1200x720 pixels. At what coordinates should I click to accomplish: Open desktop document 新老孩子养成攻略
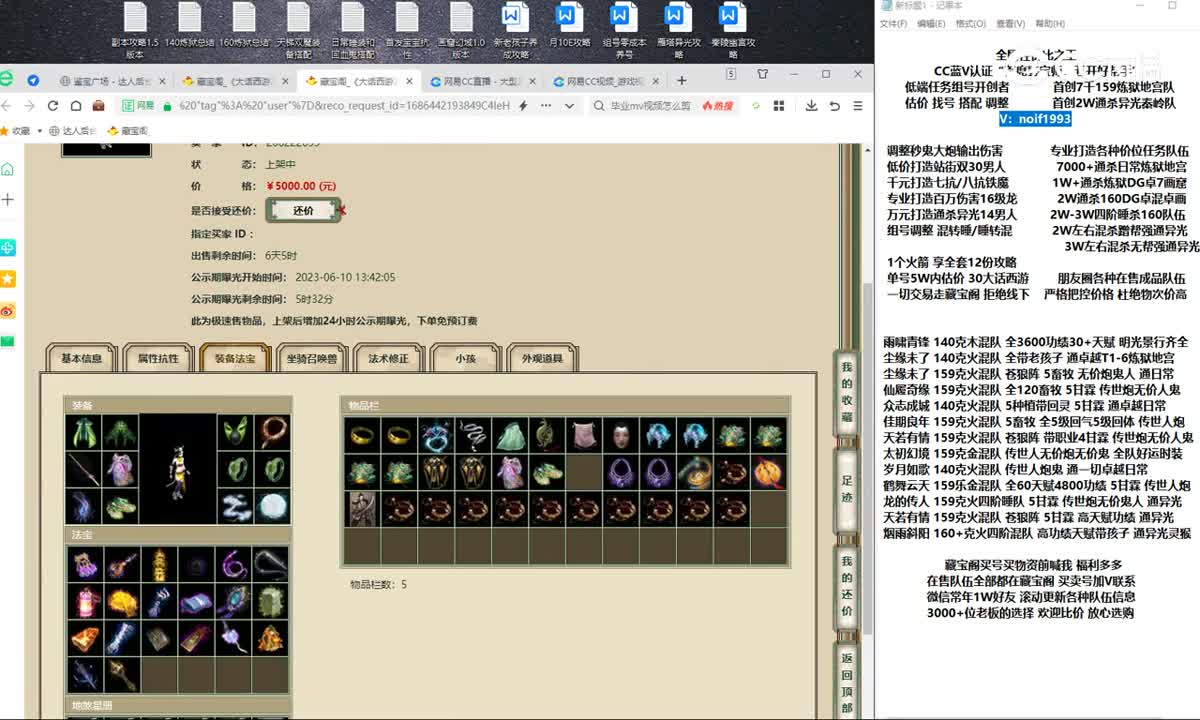[515, 31]
